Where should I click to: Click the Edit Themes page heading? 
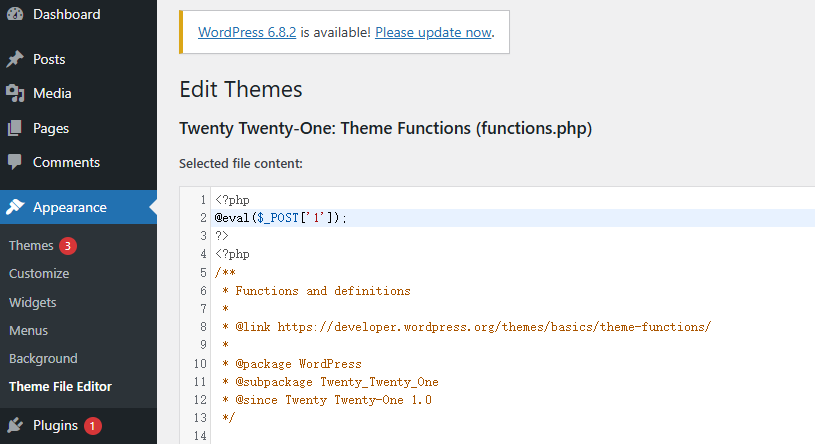pos(241,89)
